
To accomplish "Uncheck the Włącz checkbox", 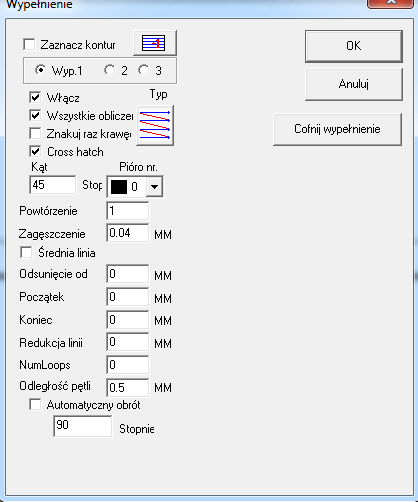I will pyautogui.click(x=35, y=97).
